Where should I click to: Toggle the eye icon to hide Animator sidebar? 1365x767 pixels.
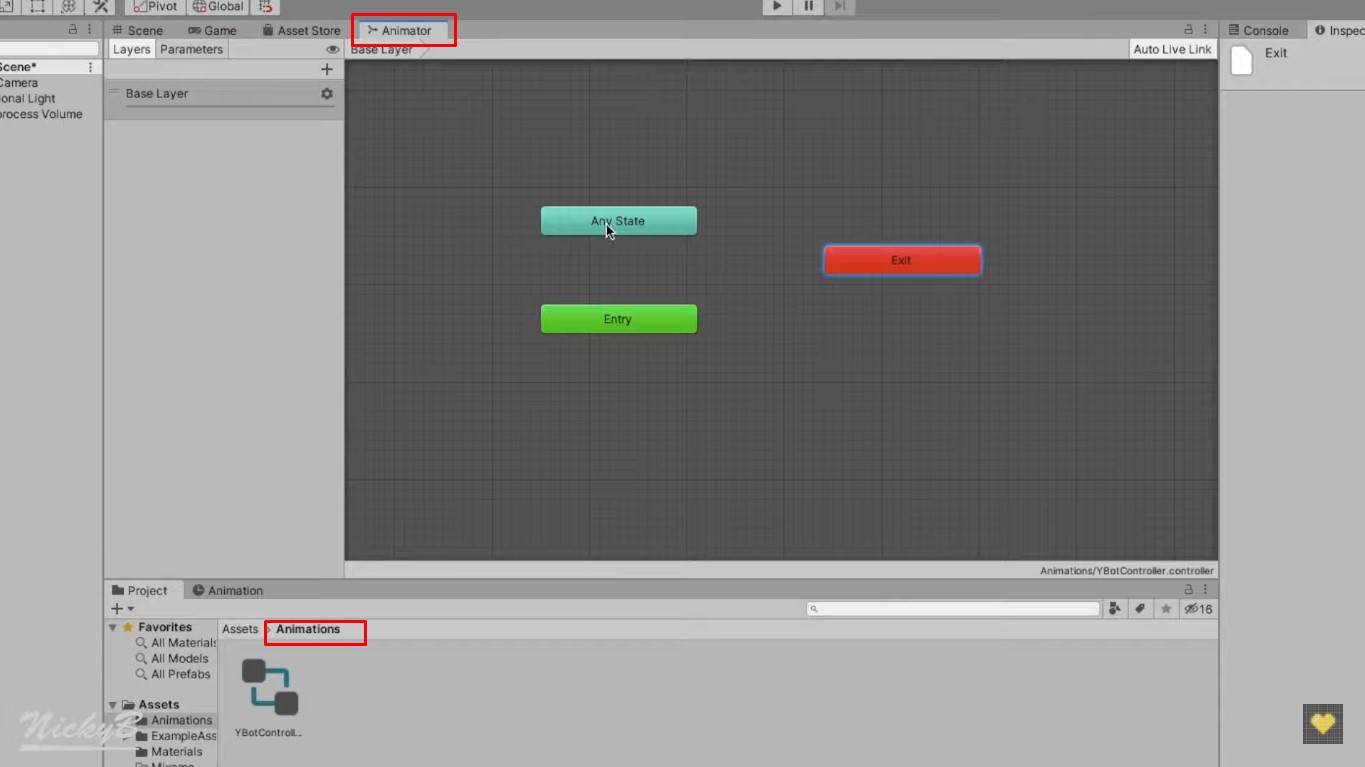tap(332, 49)
